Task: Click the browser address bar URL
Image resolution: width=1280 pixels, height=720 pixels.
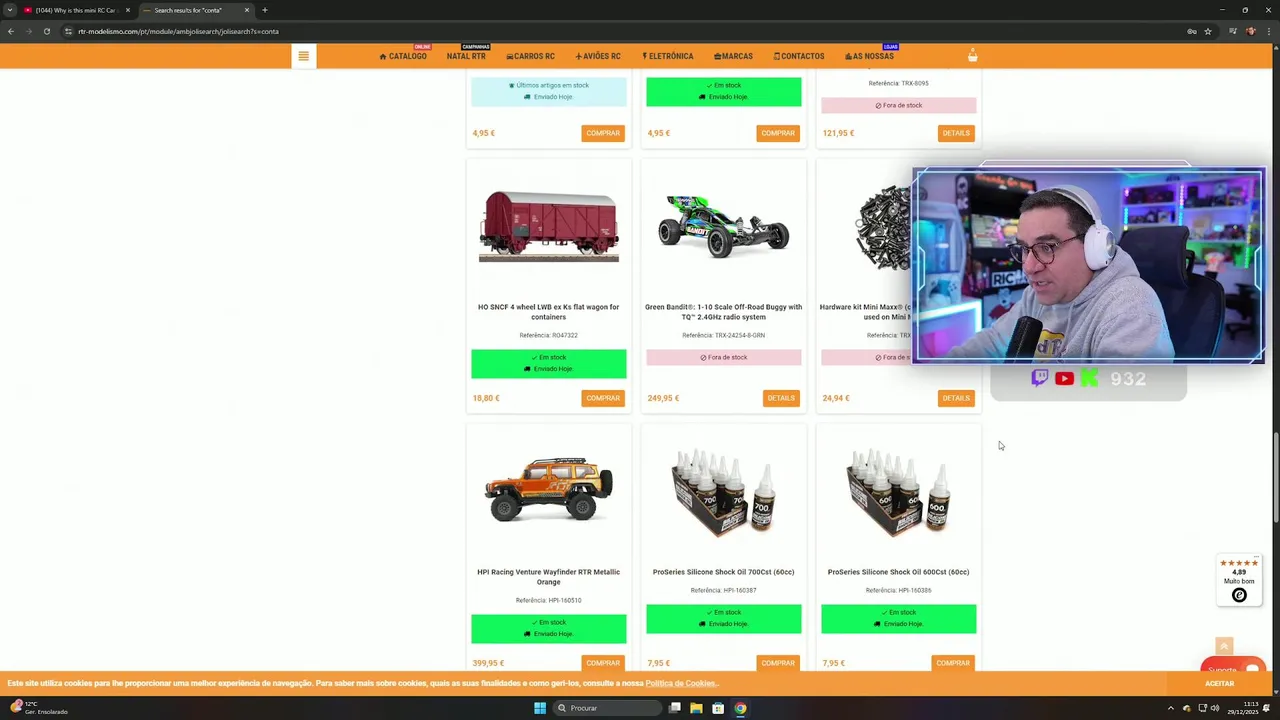Action: [x=178, y=31]
